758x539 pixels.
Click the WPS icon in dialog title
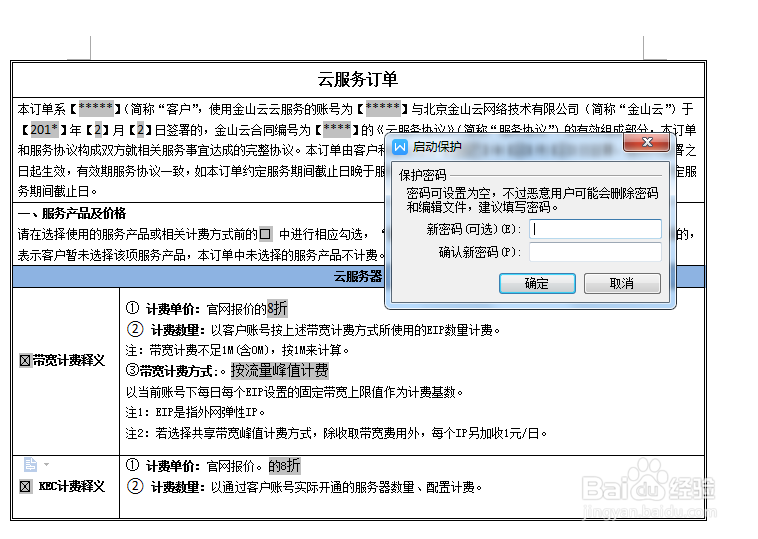click(x=400, y=147)
